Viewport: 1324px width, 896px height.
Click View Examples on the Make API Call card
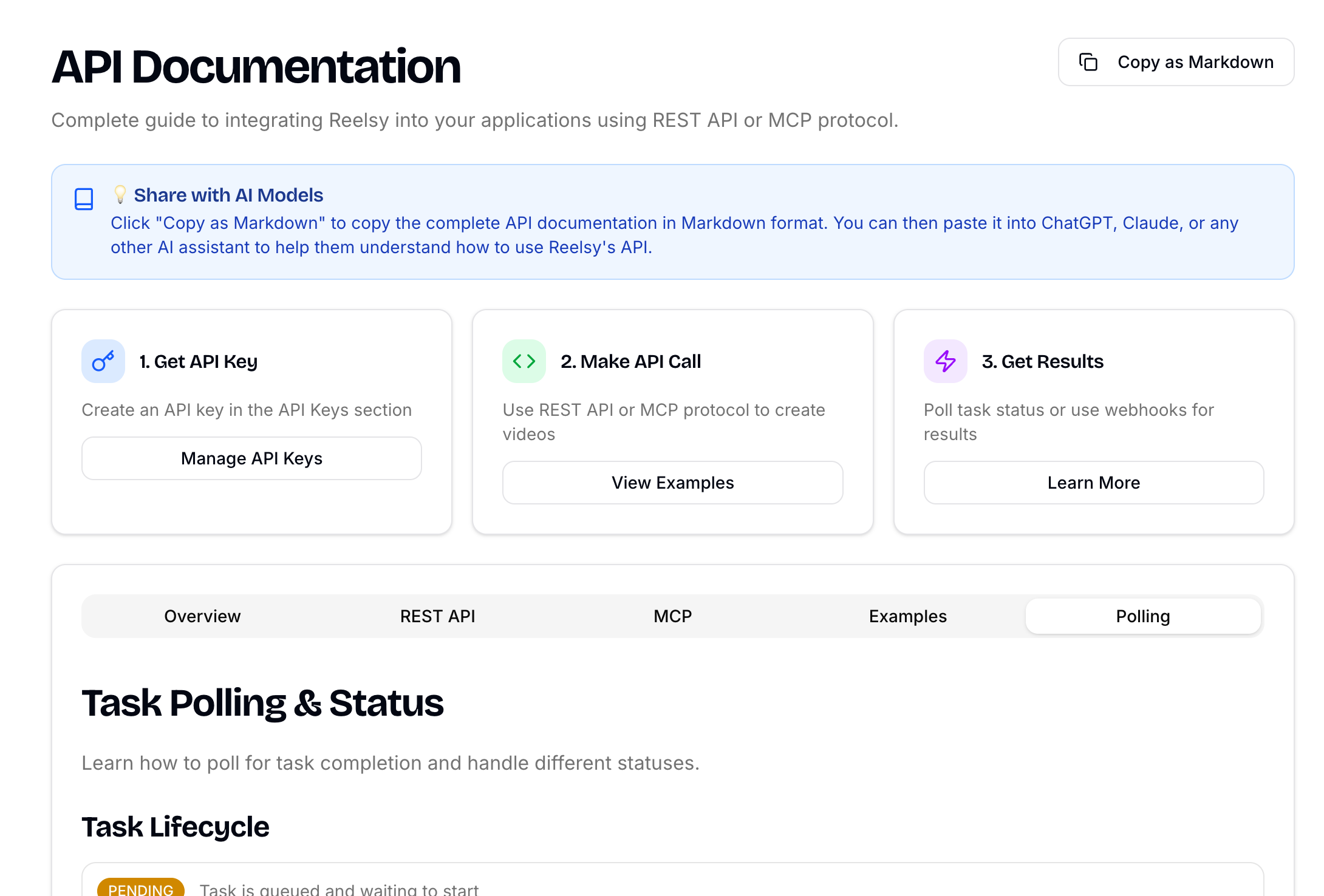672,483
